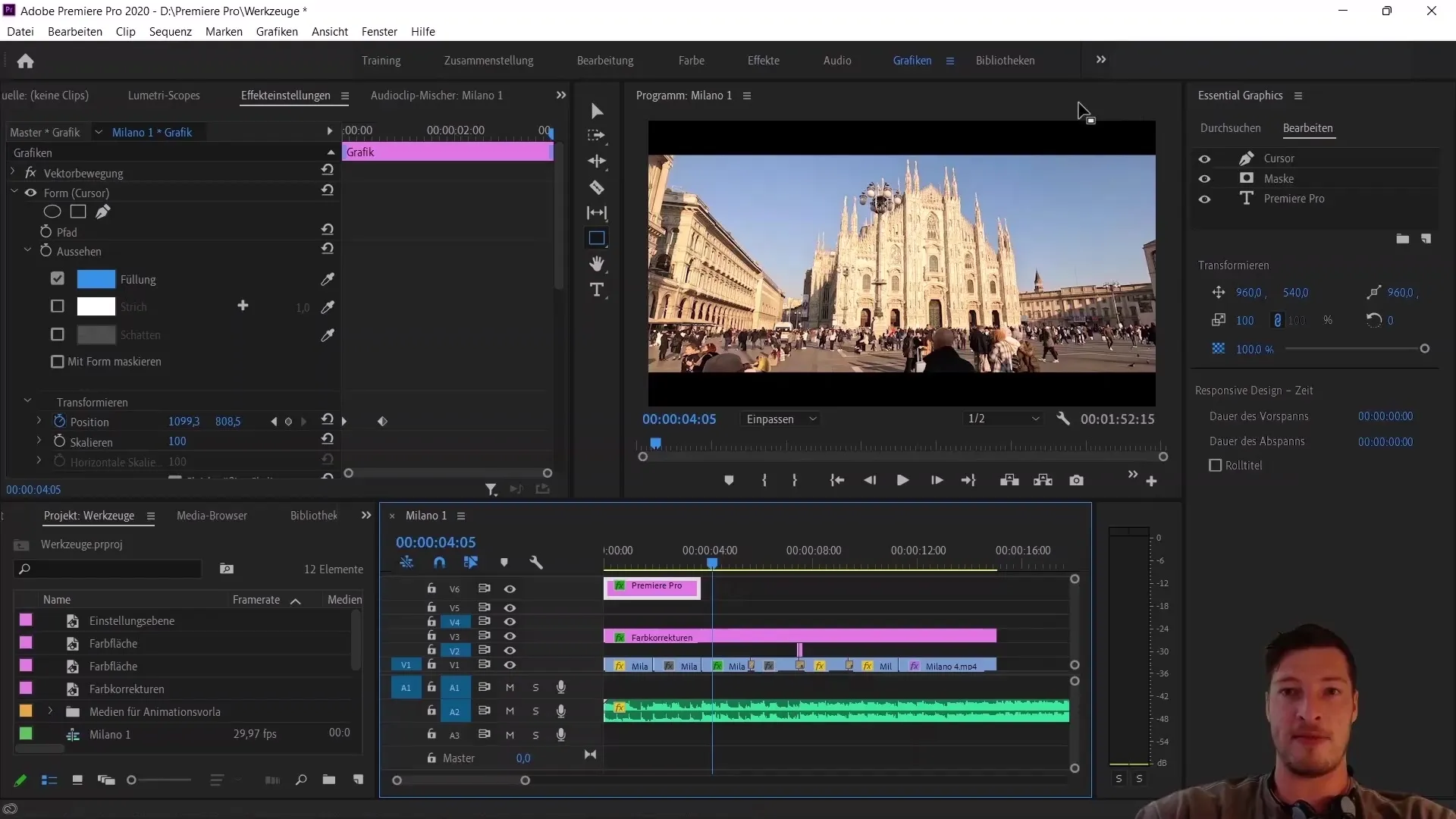
Task: Switch Project panel to icon view
Action: (x=77, y=780)
